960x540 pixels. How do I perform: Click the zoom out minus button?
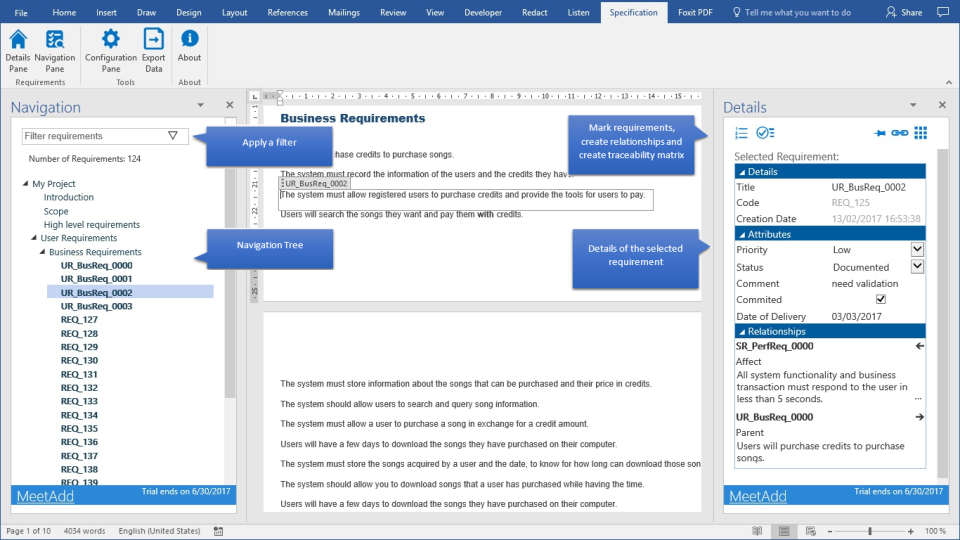[830, 531]
